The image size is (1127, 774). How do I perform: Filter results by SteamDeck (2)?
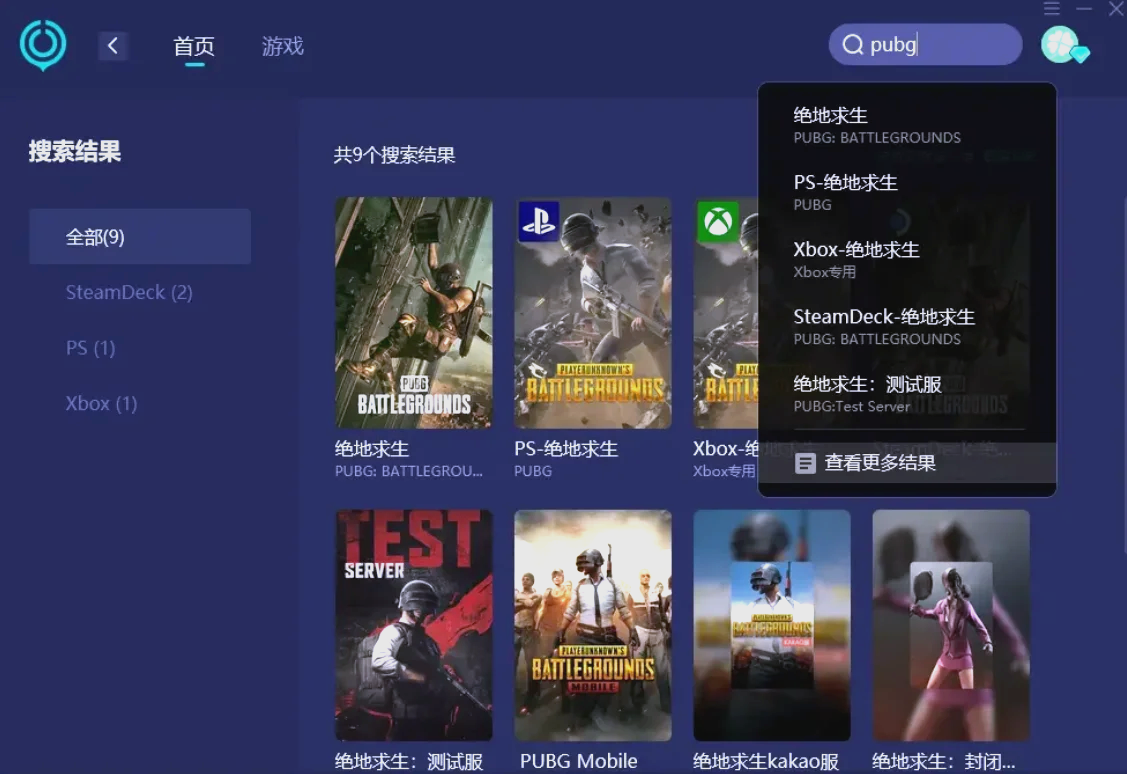129,292
